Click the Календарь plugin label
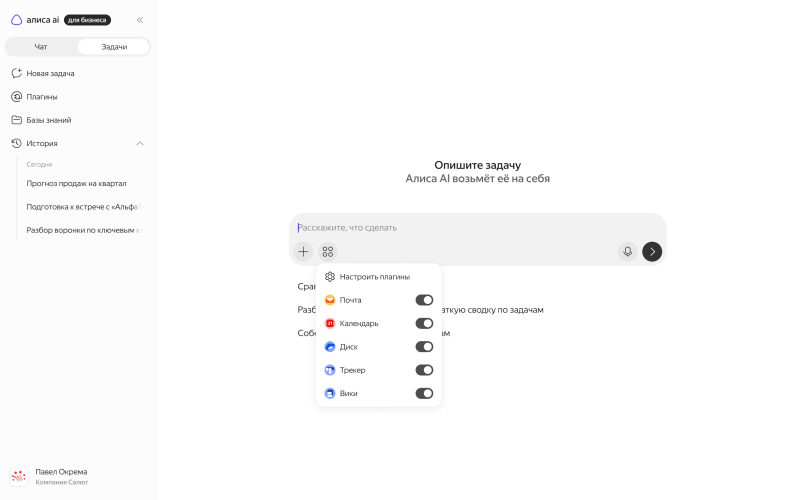800x500 pixels. pyautogui.click(x=359, y=323)
